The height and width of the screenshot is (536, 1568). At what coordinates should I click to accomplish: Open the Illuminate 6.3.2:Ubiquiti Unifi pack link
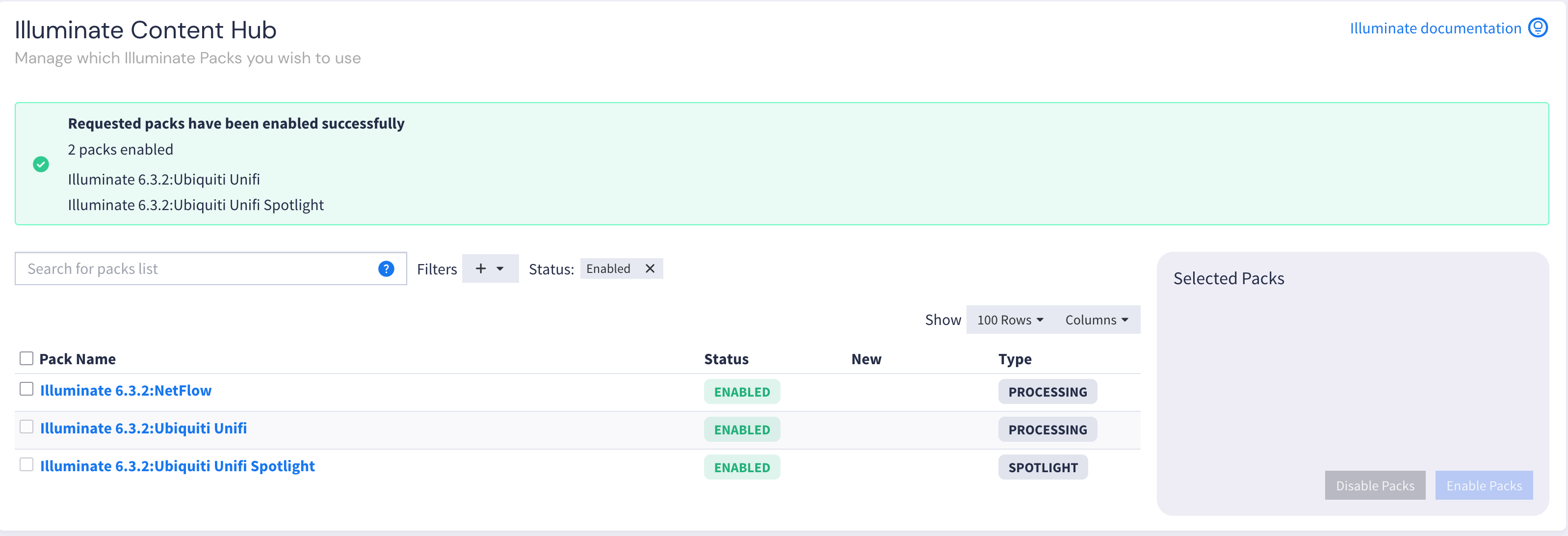pyautogui.click(x=144, y=428)
